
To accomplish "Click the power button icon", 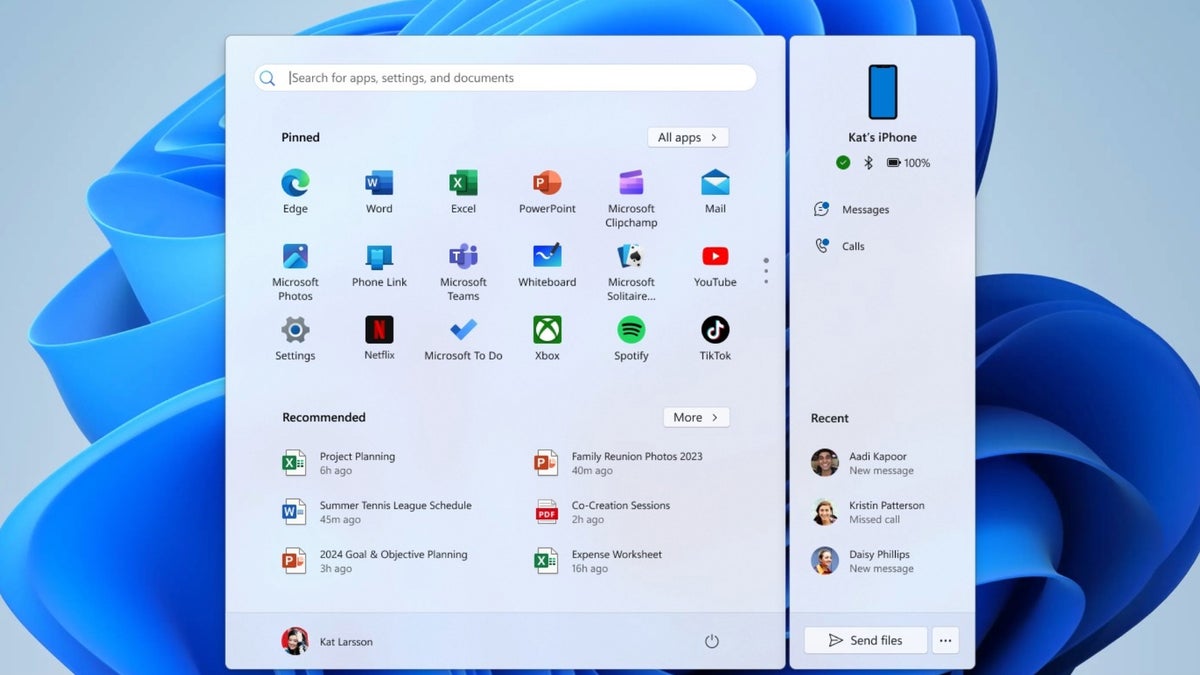I will (712, 641).
